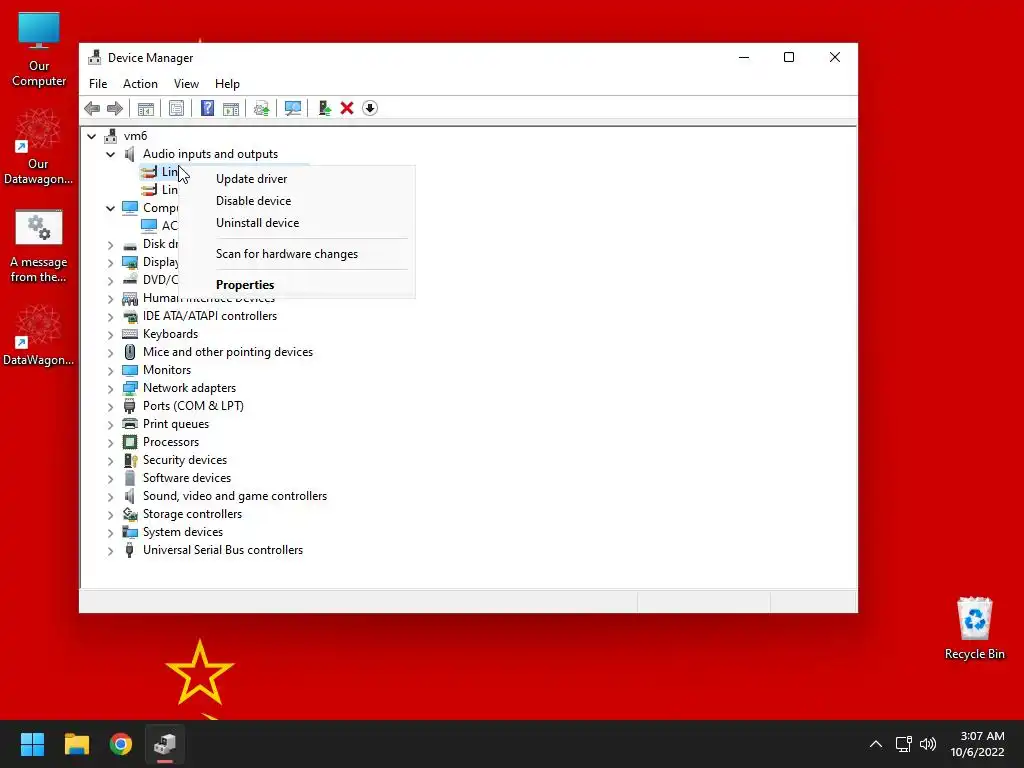Toggle the Show/Hide Console Tree toolbar icon
Viewport: 1024px width, 768px height.
click(x=146, y=108)
